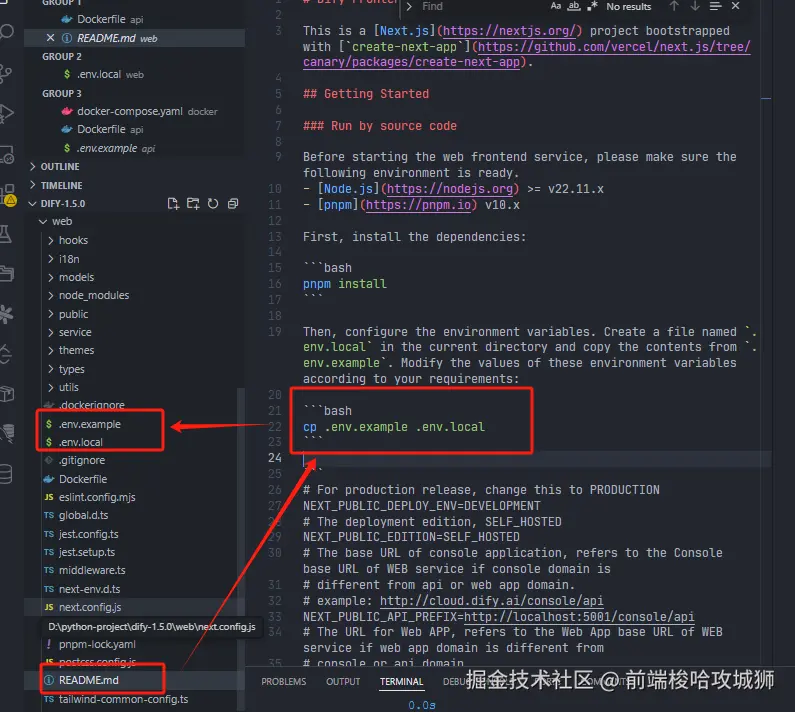
Task: Expand the i18n folder
Action: tap(69, 259)
